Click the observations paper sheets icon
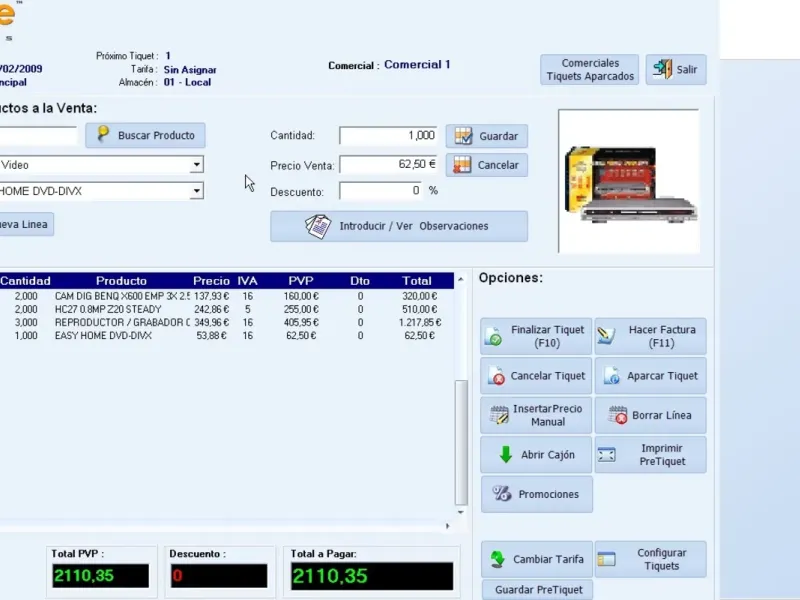This screenshot has width=800, height=600. pos(318,226)
